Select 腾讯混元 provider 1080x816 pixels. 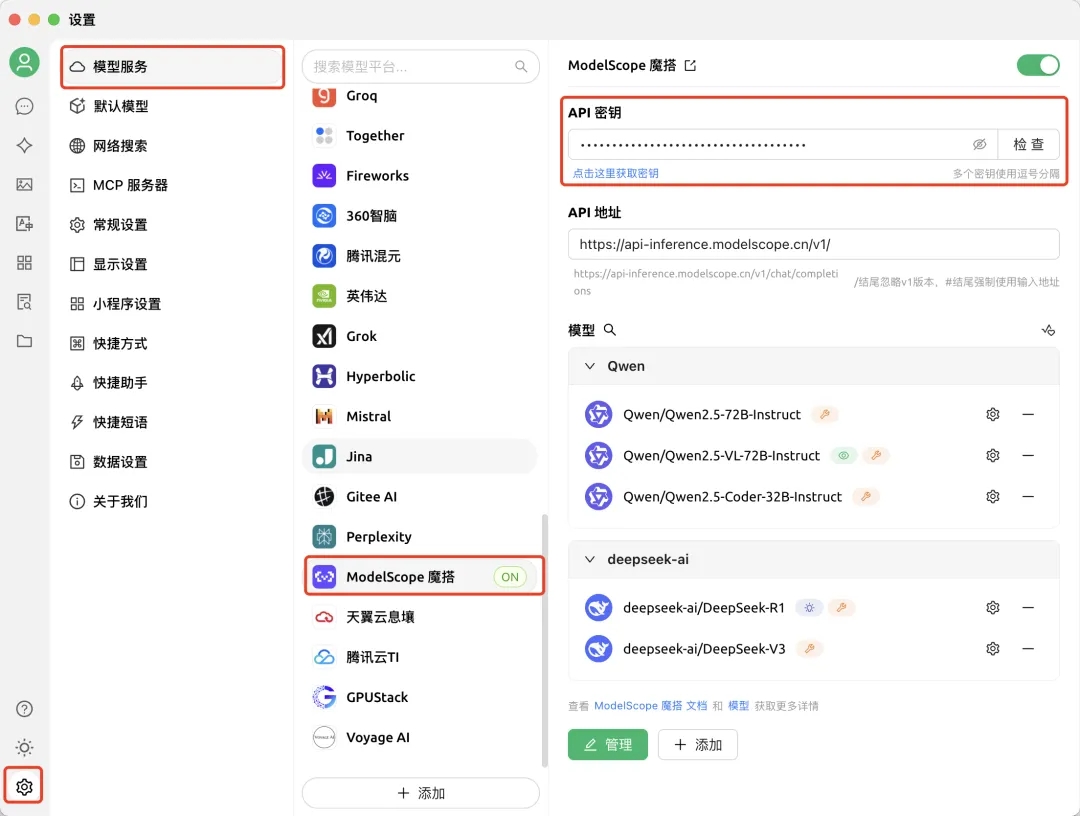pos(420,256)
